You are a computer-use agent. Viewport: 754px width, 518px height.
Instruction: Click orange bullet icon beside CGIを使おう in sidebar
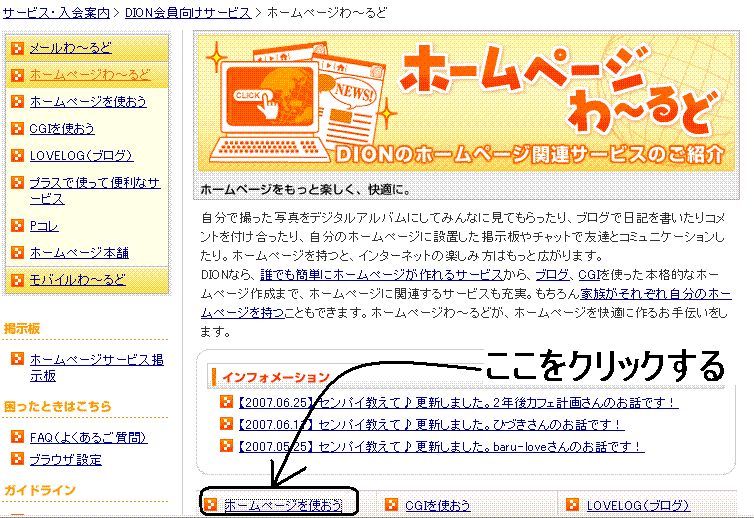pos(18,128)
